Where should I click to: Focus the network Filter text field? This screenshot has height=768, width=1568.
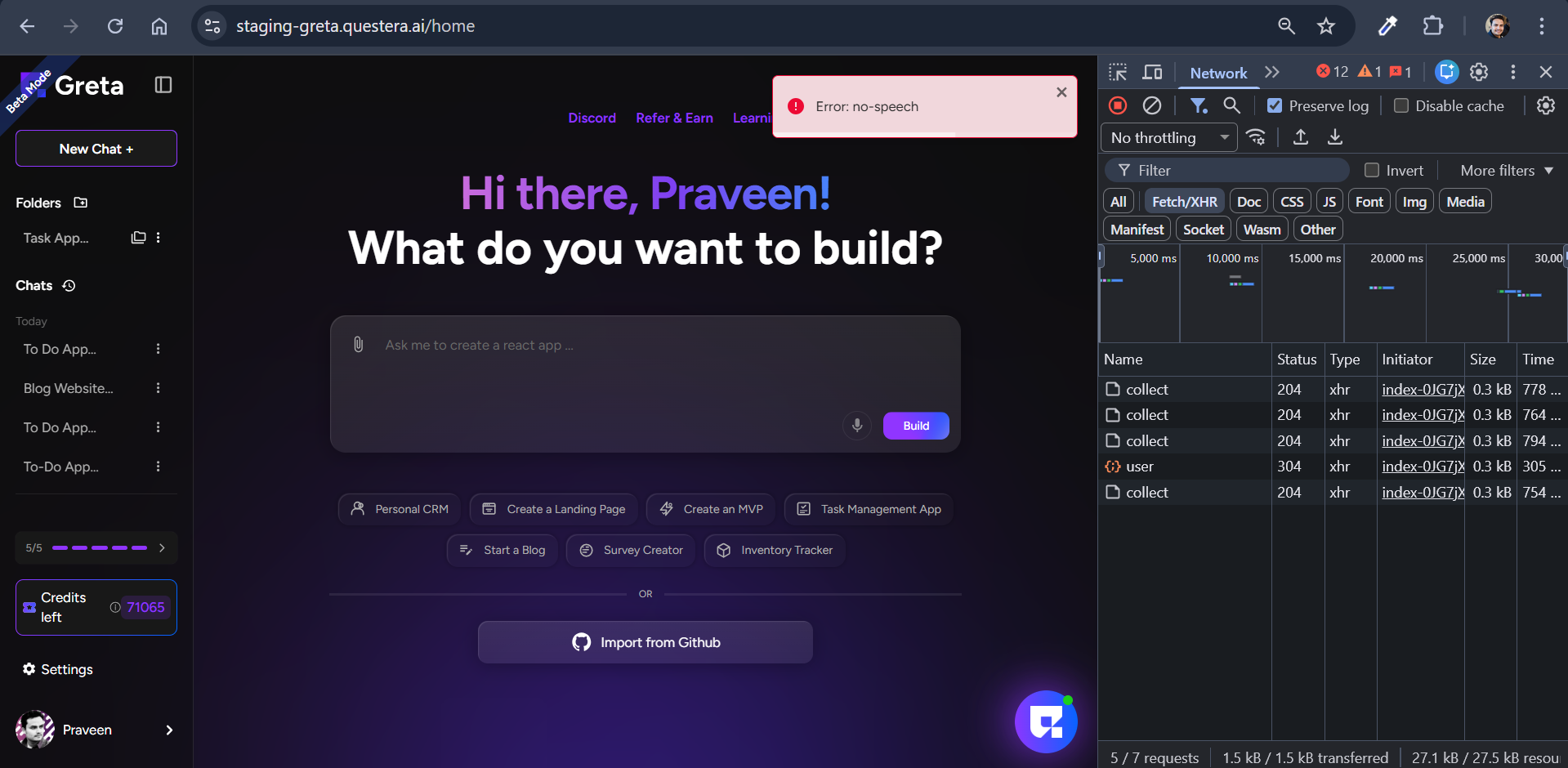coord(1227,170)
